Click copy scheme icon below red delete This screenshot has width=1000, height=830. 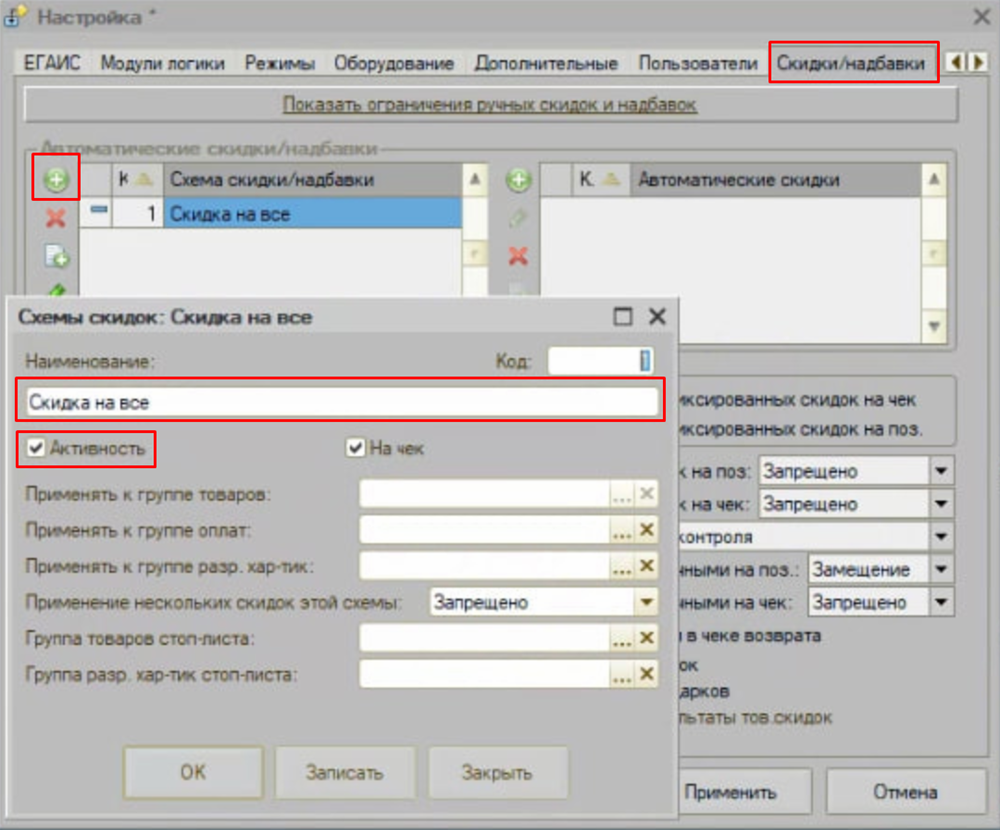(x=56, y=257)
